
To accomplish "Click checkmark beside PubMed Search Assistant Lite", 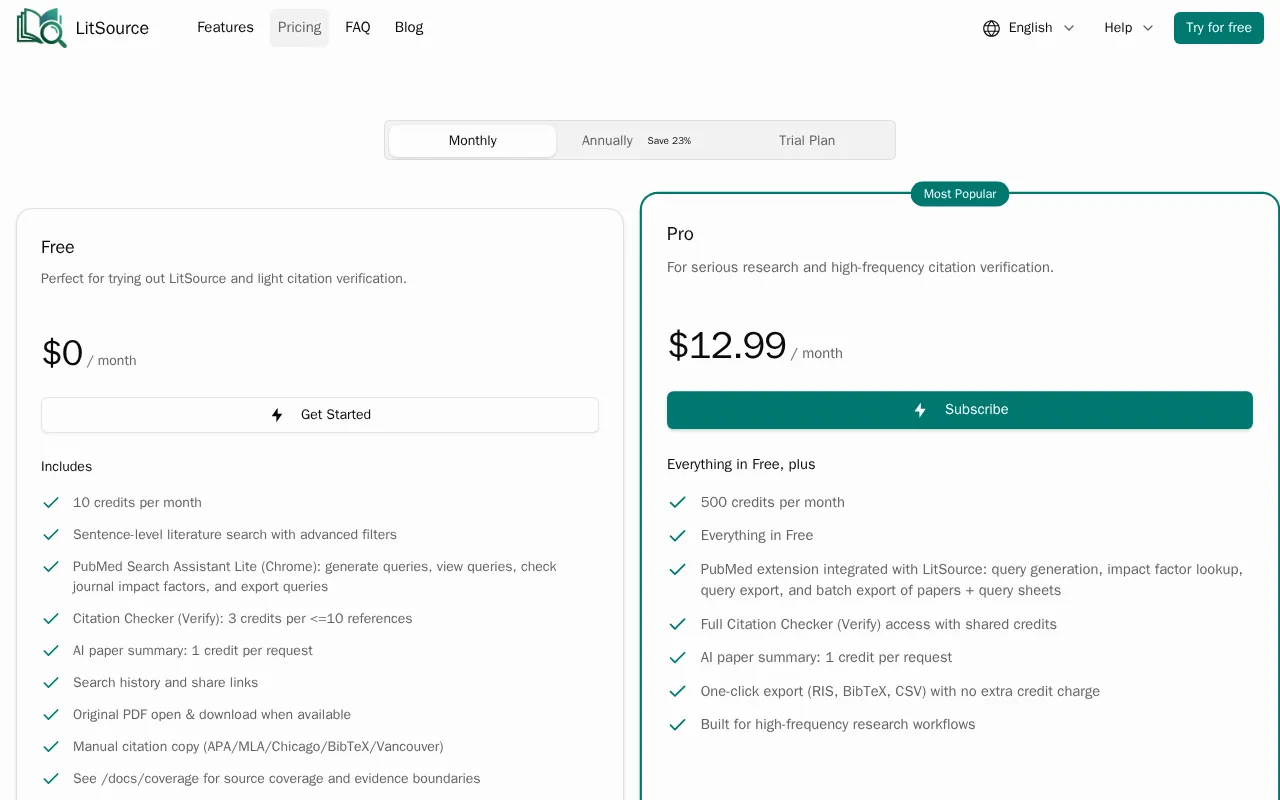I will point(51,567).
